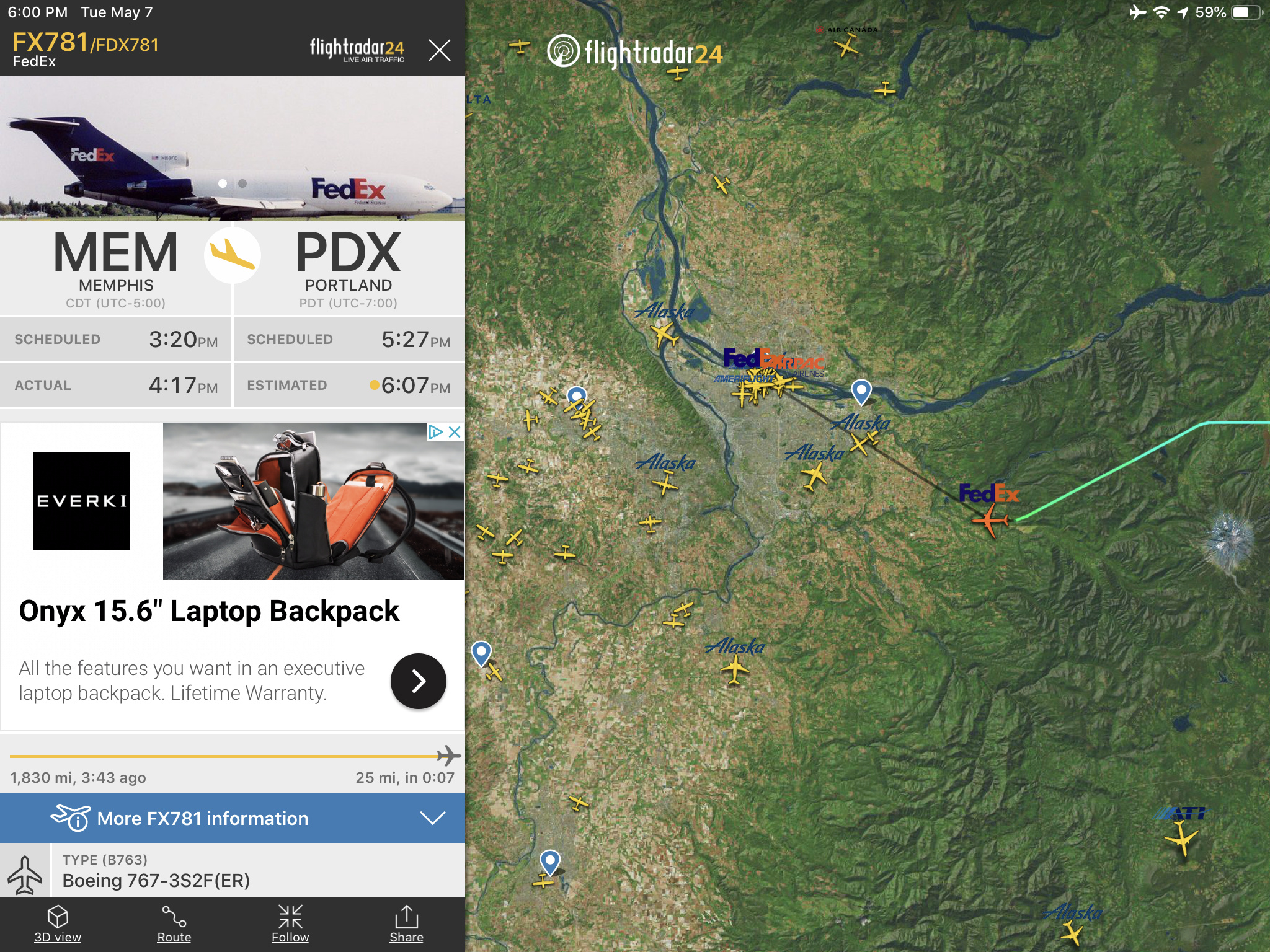Click the chevron on More FX781 bar
1270x952 pixels.
pos(432,818)
